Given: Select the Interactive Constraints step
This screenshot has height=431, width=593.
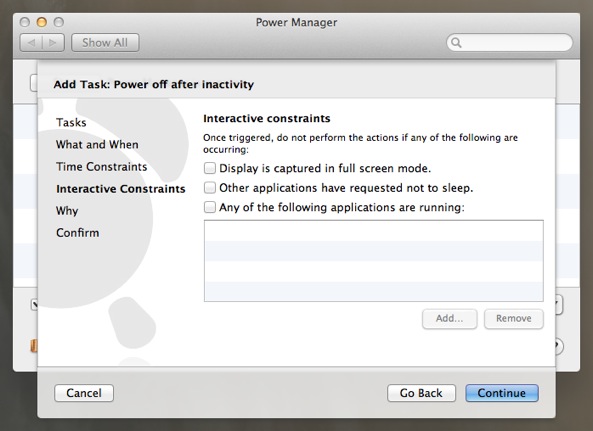Looking at the screenshot, I should point(121,189).
